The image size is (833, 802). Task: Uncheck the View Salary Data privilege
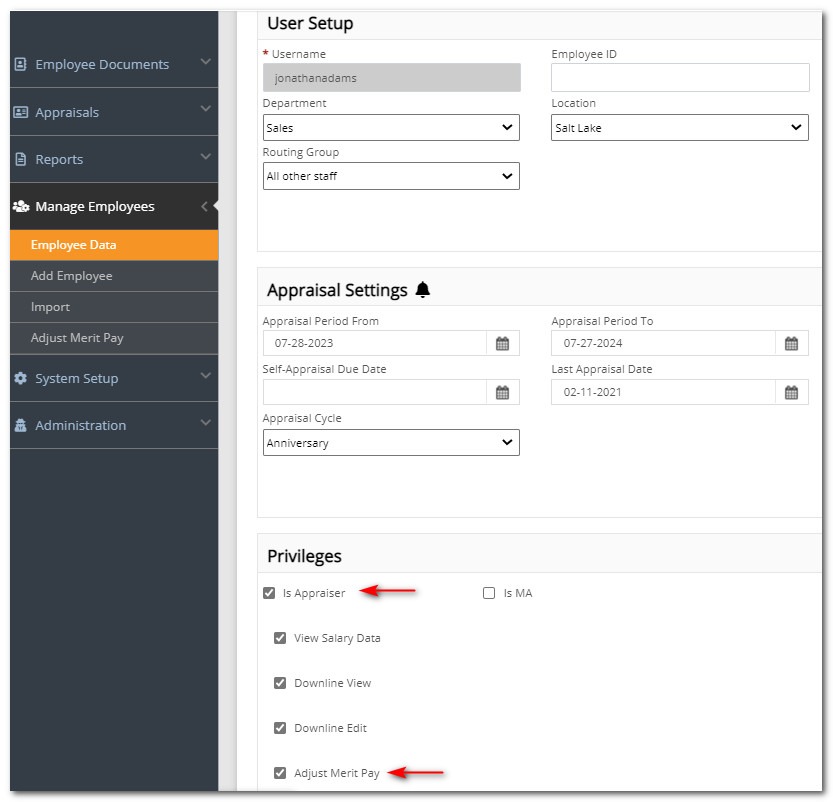pos(279,638)
